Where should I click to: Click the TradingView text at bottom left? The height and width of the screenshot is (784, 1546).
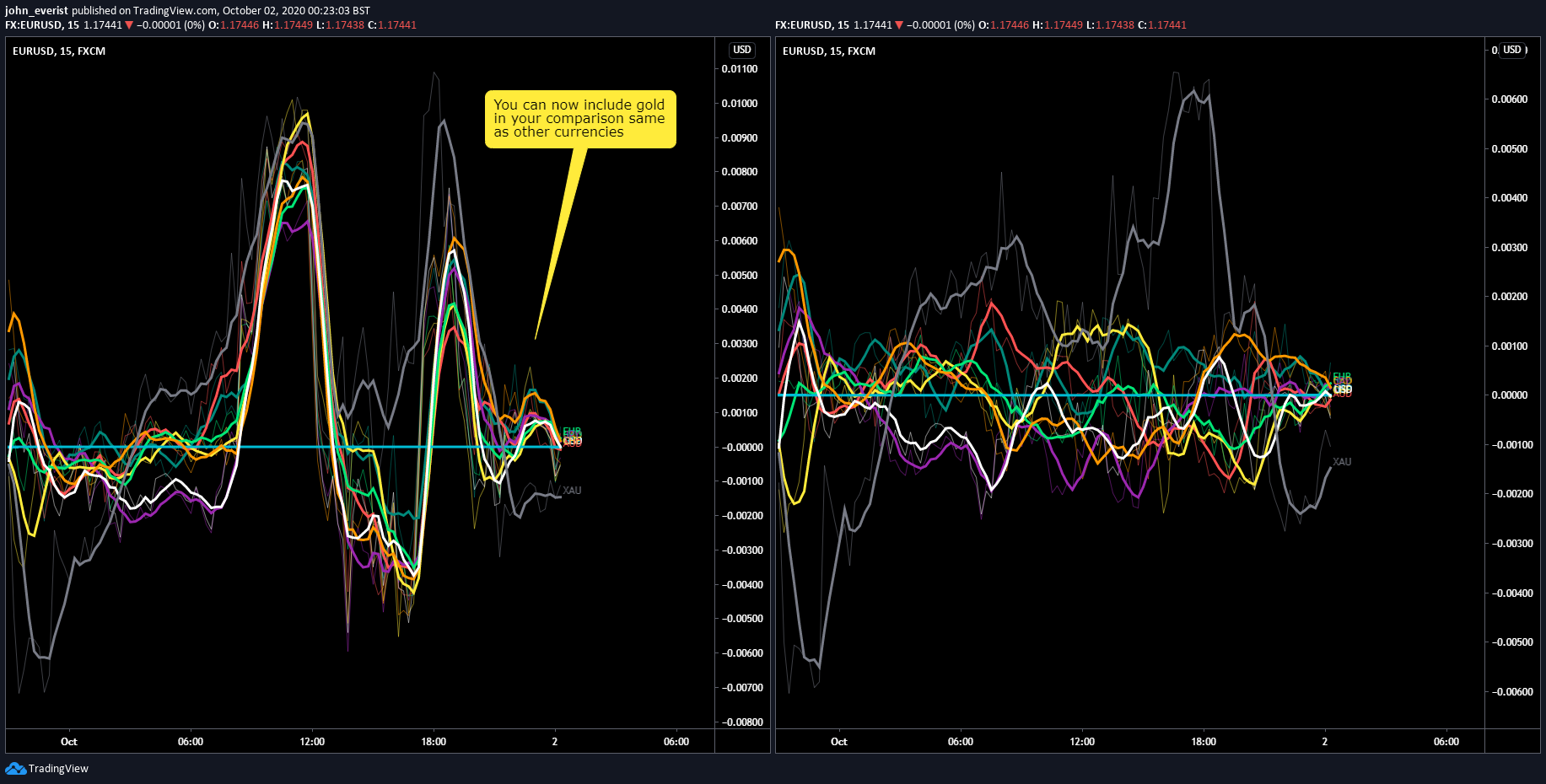pos(58,768)
